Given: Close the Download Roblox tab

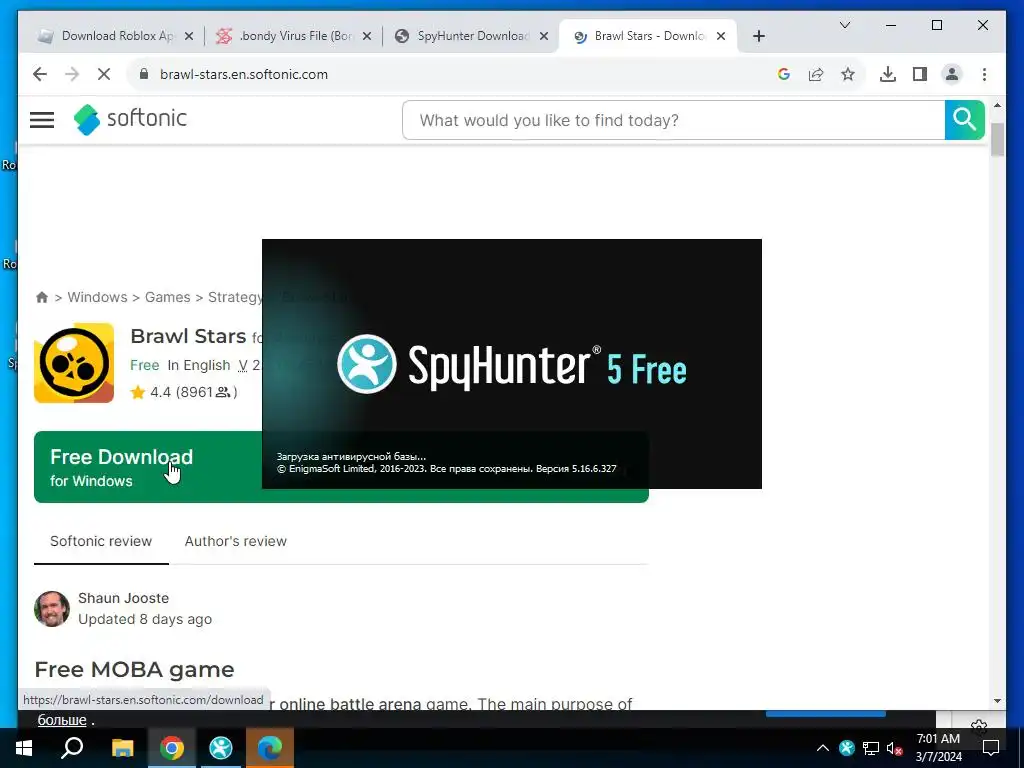Looking at the screenshot, I should 189,36.
